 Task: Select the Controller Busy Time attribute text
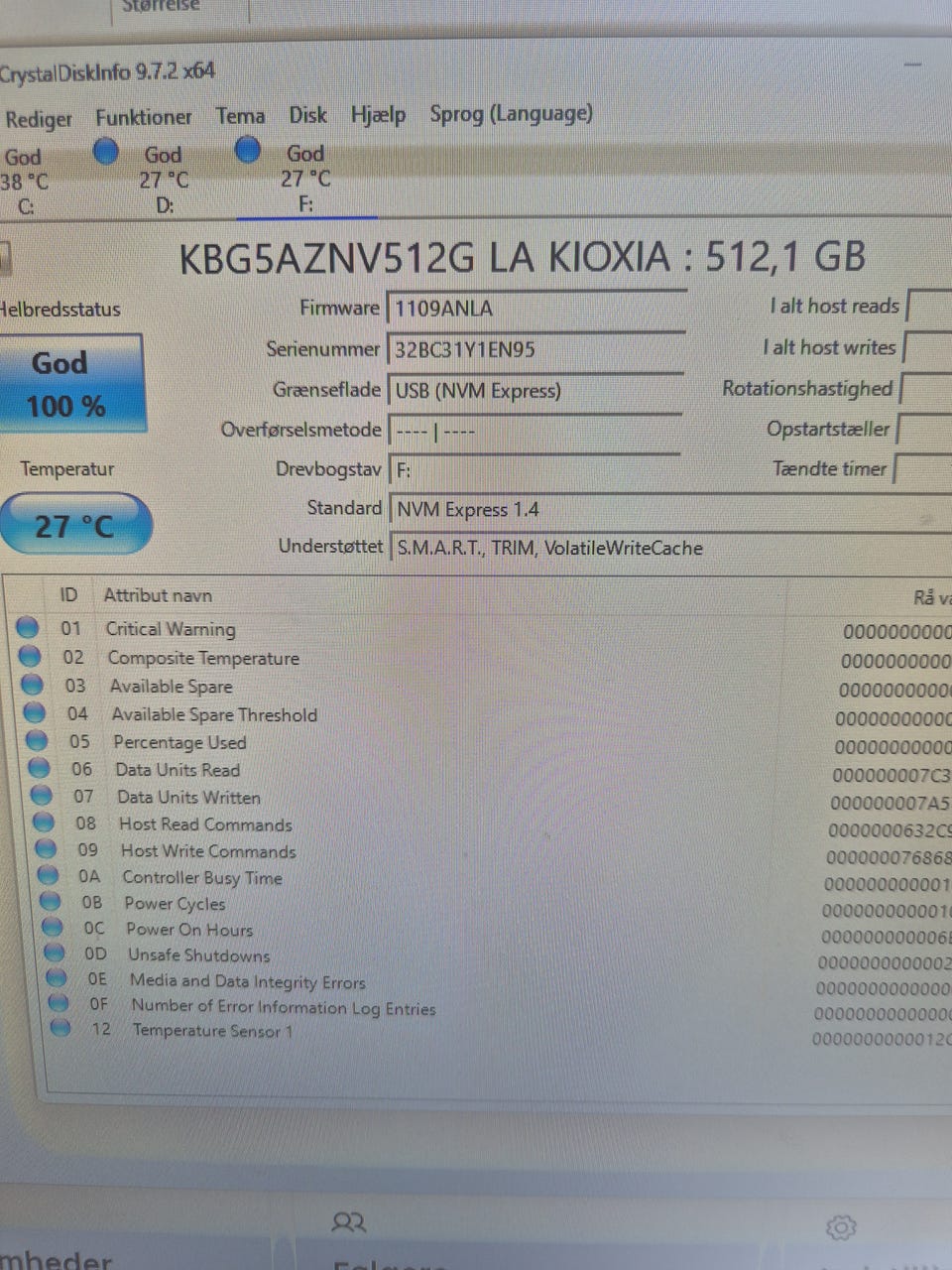click(x=202, y=877)
